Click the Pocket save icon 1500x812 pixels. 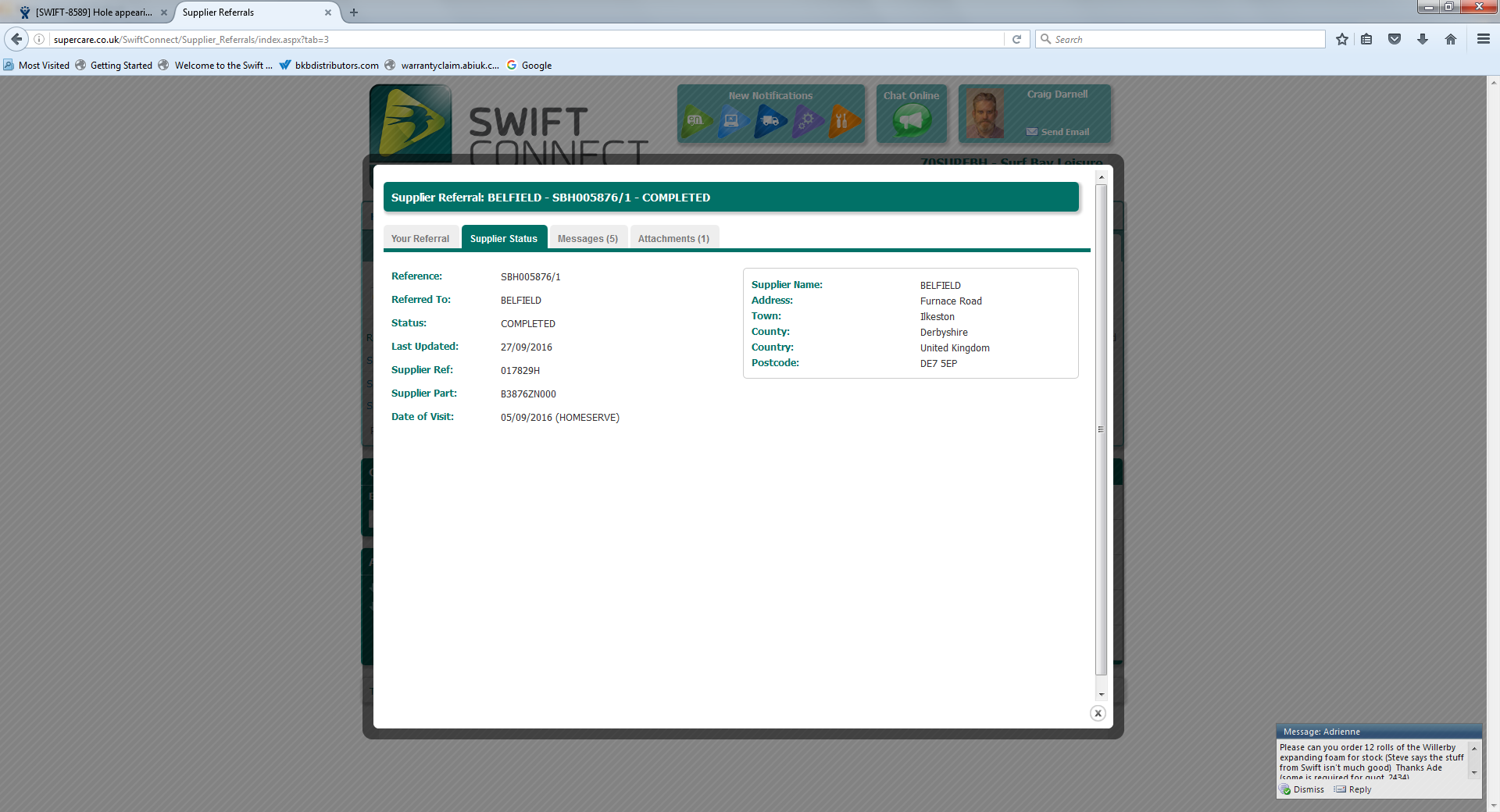(1395, 39)
